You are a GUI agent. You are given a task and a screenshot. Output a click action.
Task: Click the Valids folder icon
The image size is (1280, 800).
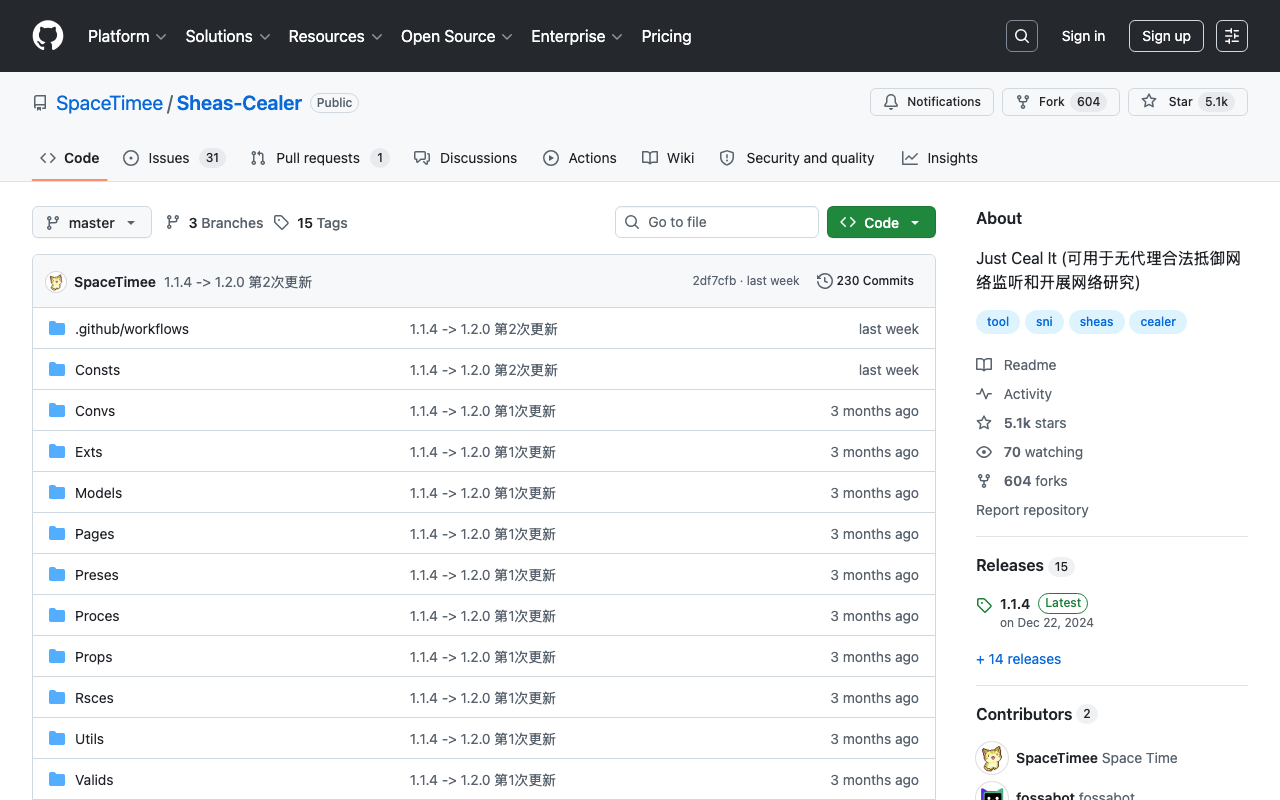pyautogui.click(x=57, y=780)
